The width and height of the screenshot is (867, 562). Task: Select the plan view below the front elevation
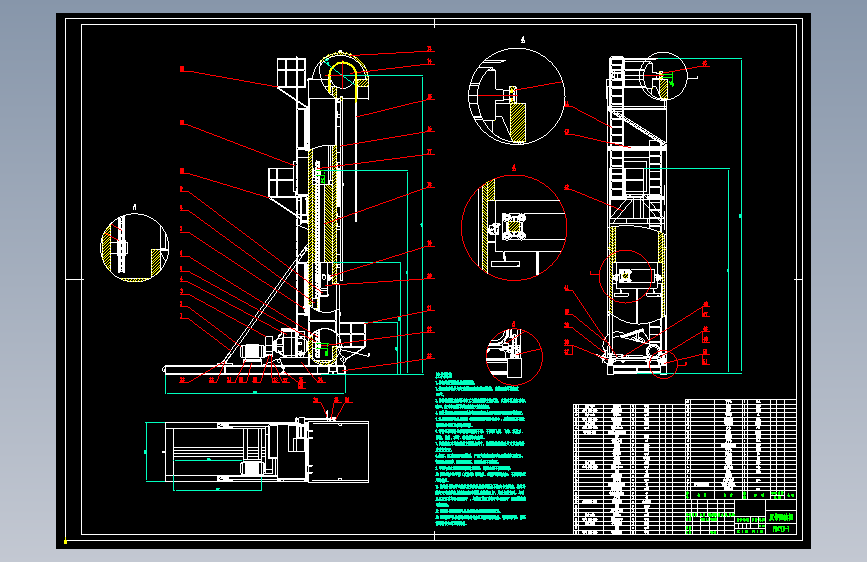pos(267,451)
